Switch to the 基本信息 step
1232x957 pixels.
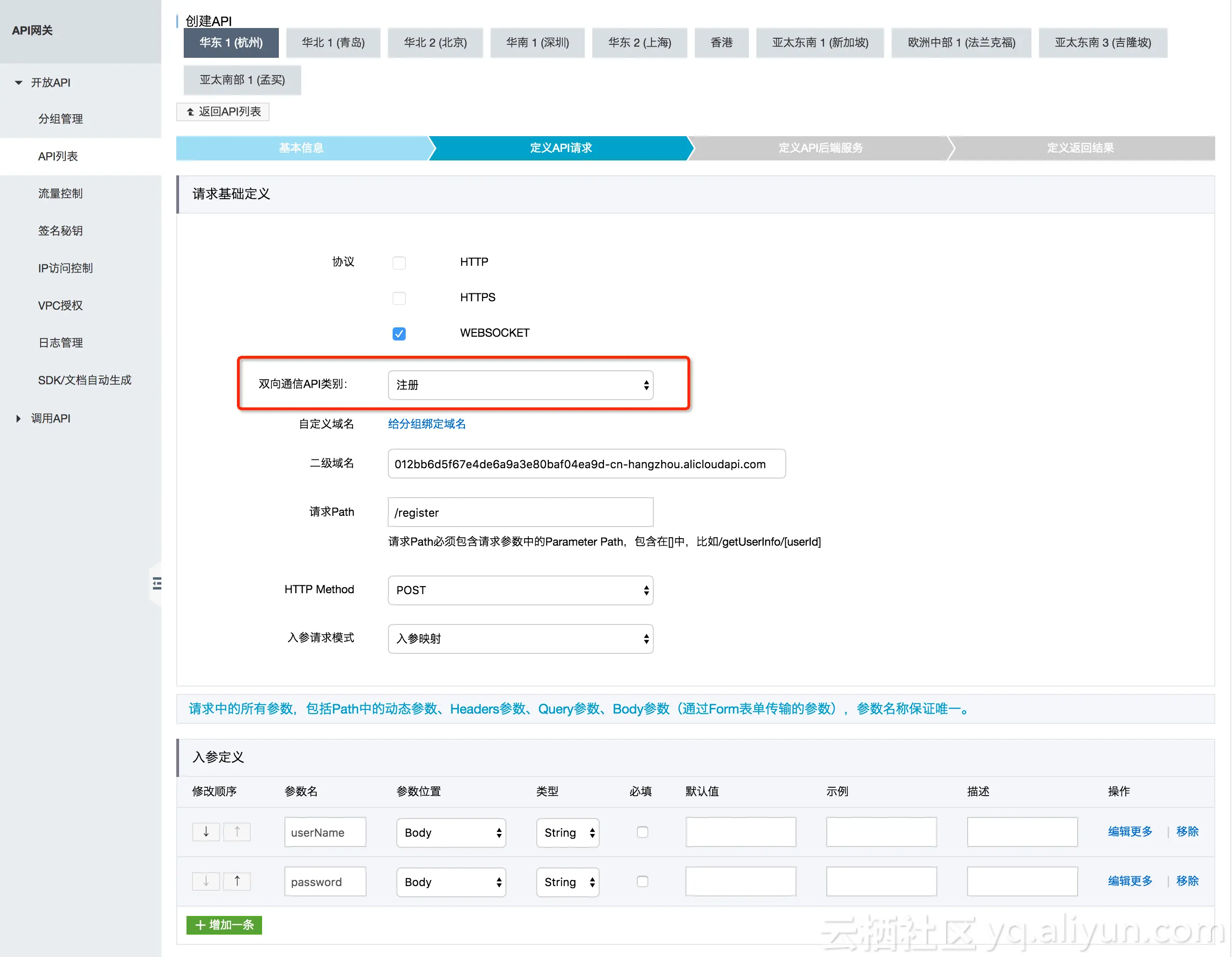[x=301, y=148]
